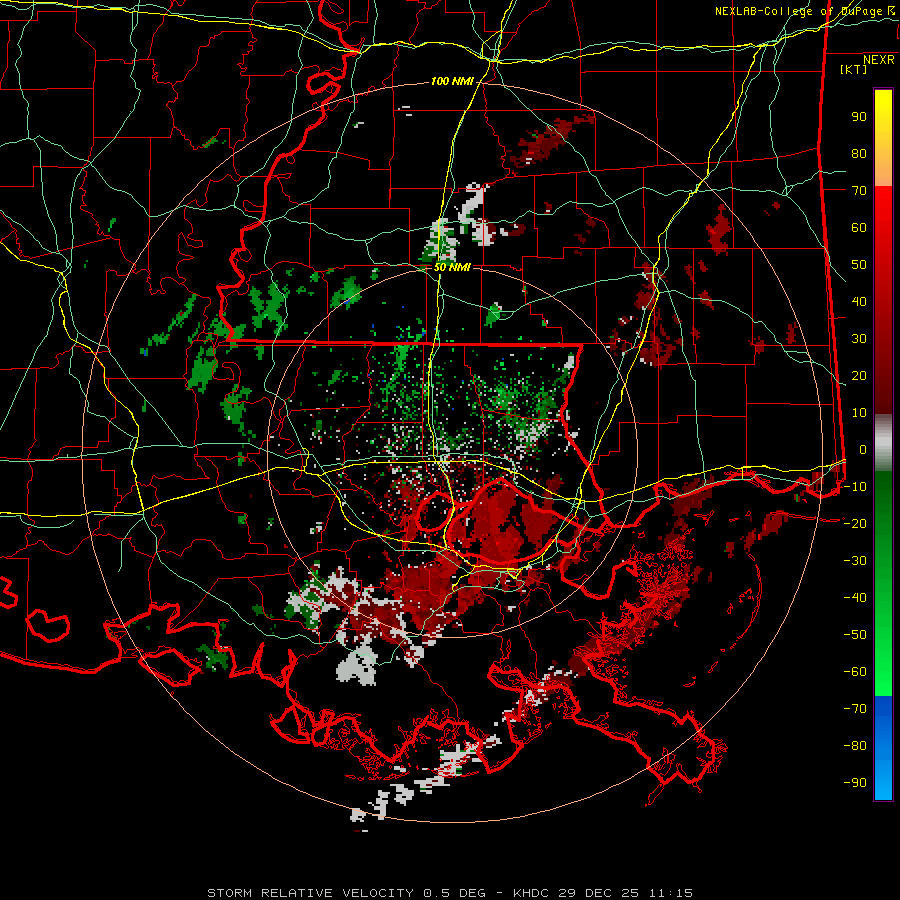Click the positive 30 knot scale value
Image resolution: width=900 pixels, height=900 pixels.
click(x=859, y=339)
